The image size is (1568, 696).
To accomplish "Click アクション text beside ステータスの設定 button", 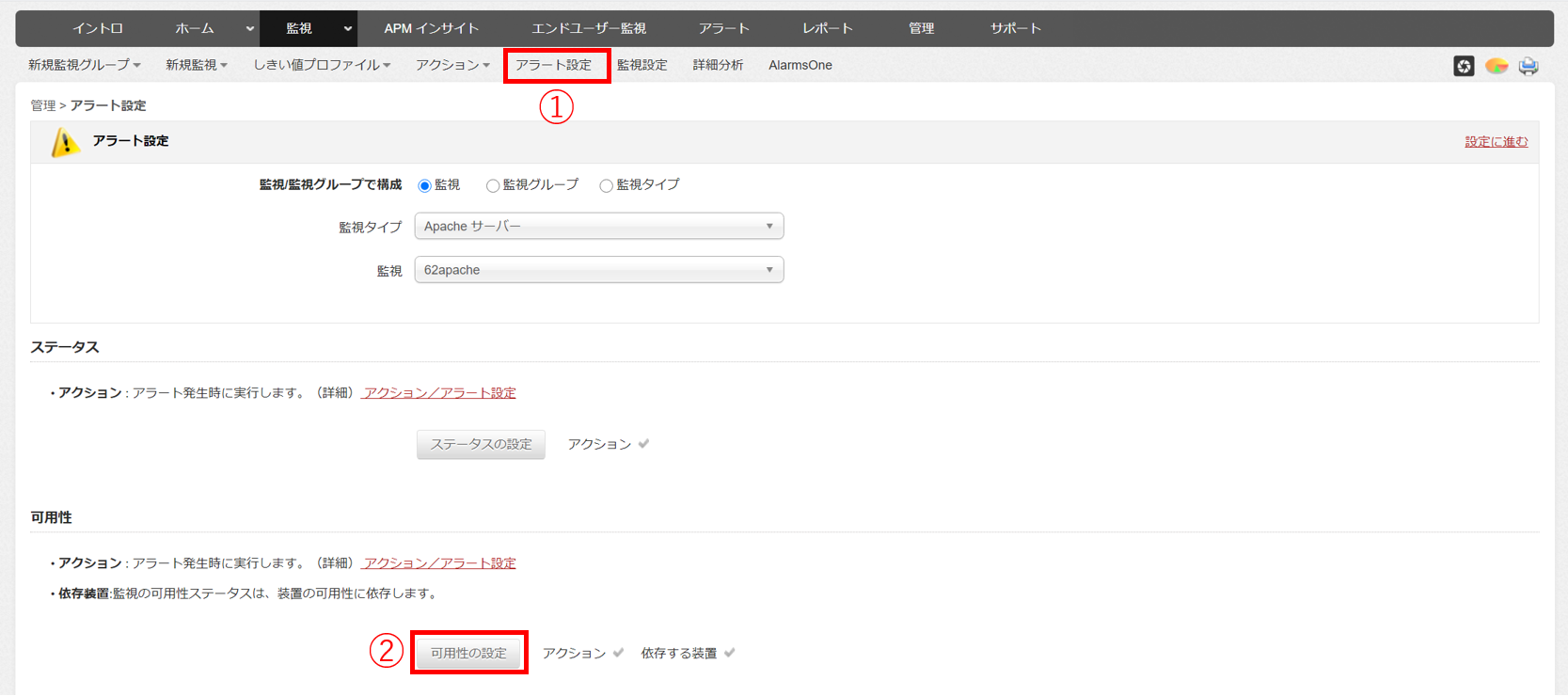I will (599, 444).
